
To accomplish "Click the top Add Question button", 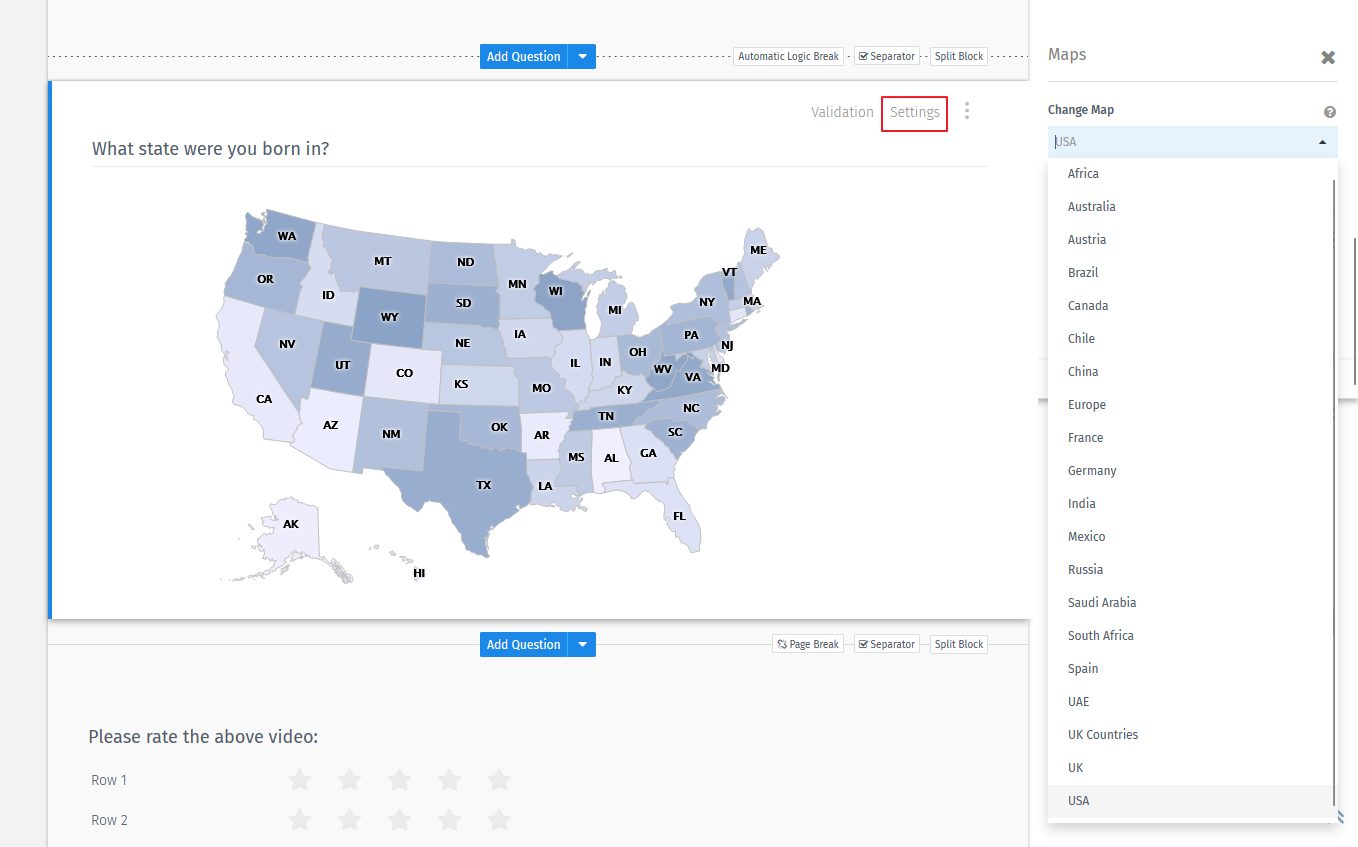I will (523, 57).
